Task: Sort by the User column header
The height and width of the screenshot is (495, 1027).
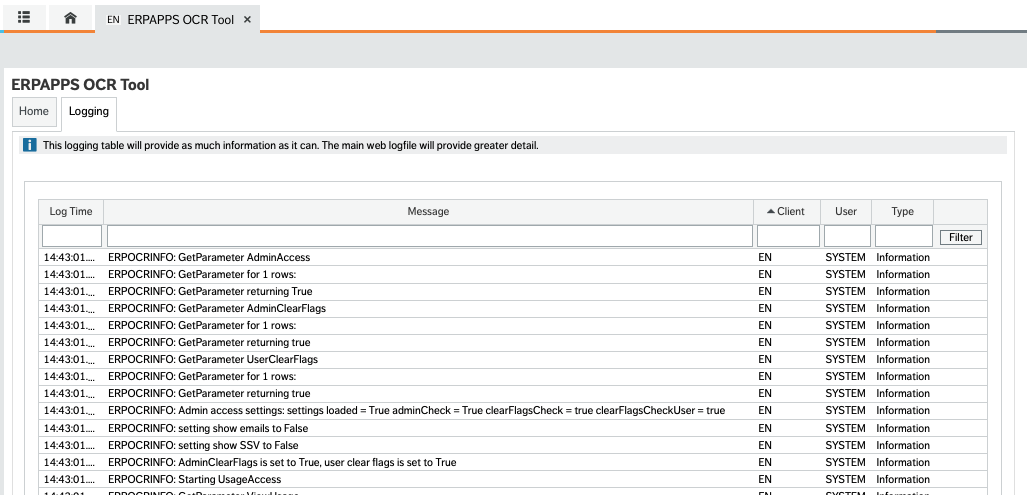Action: click(x=846, y=211)
